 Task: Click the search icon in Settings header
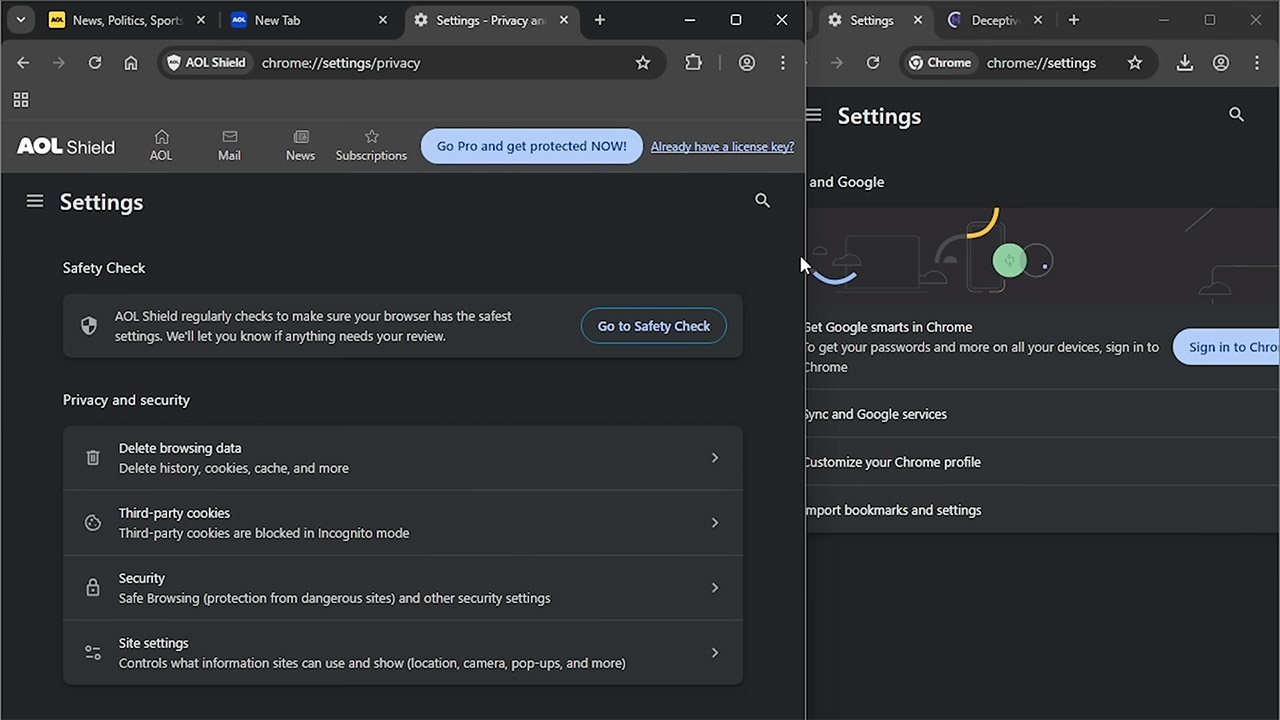tap(762, 200)
